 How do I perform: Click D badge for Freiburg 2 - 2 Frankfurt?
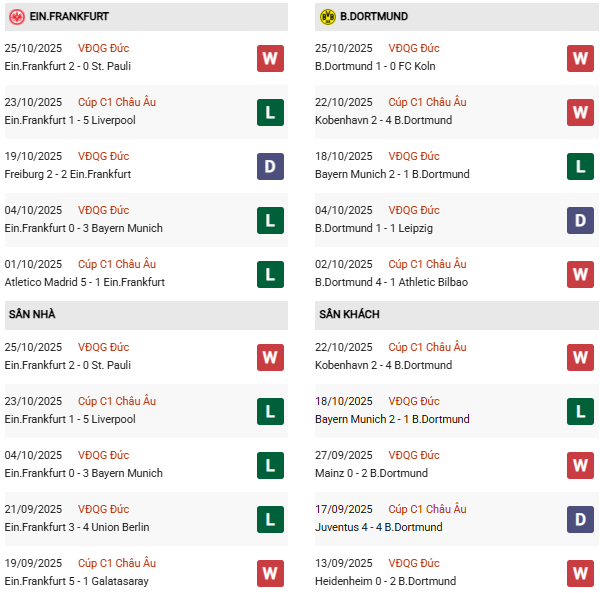point(270,166)
